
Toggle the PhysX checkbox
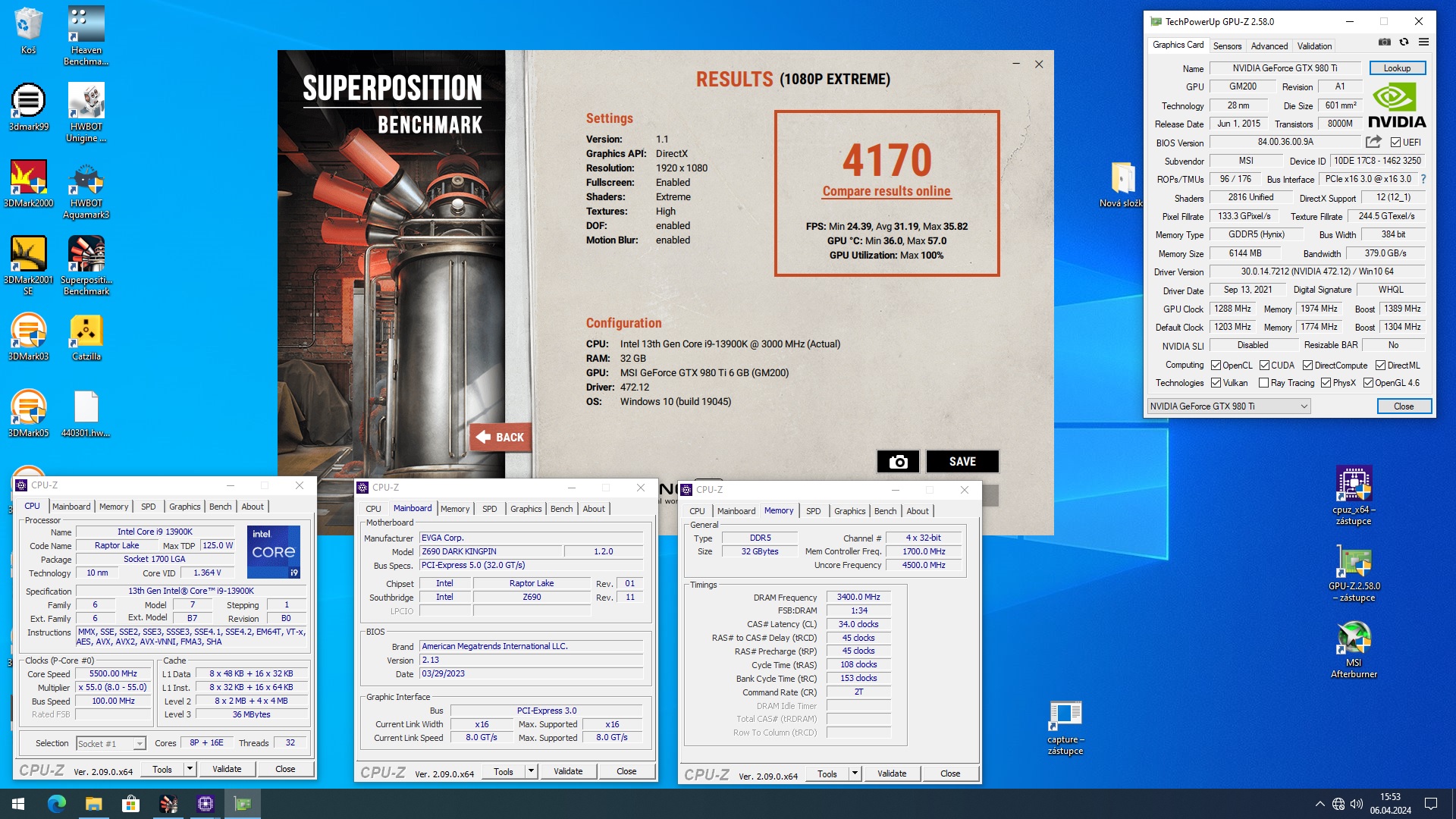(x=1326, y=383)
